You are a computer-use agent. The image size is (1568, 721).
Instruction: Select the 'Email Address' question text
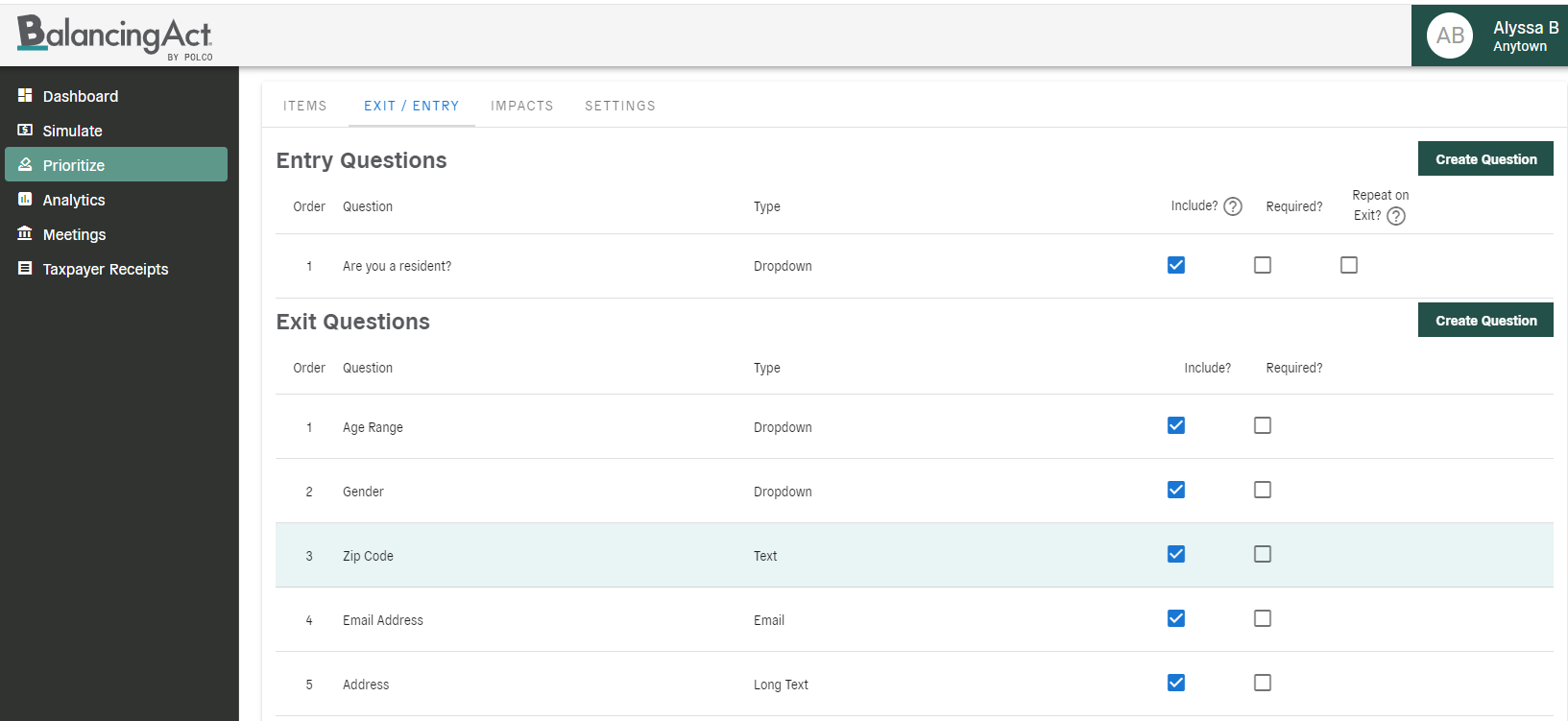click(x=383, y=620)
